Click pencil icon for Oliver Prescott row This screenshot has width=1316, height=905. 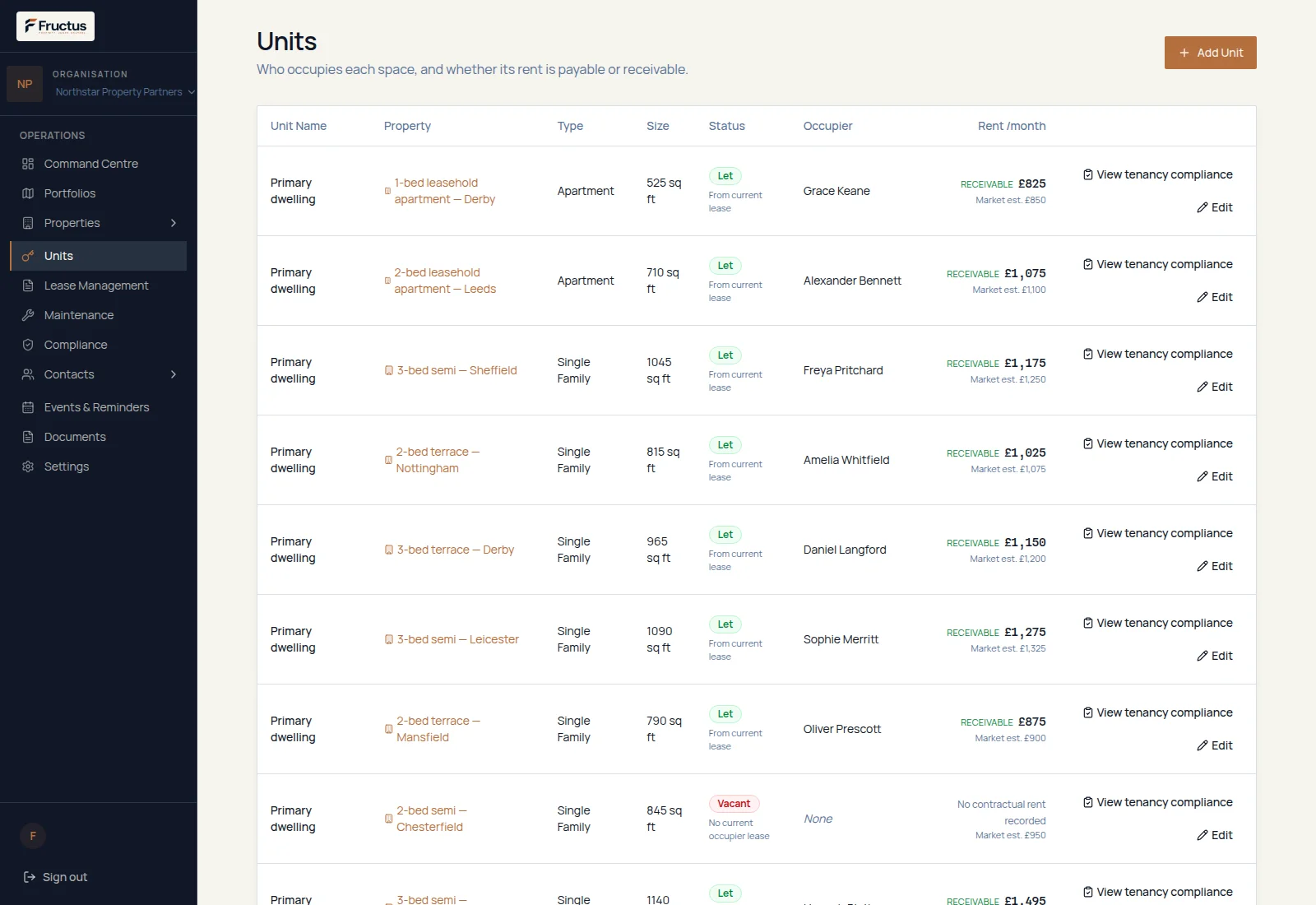click(x=1202, y=745)
